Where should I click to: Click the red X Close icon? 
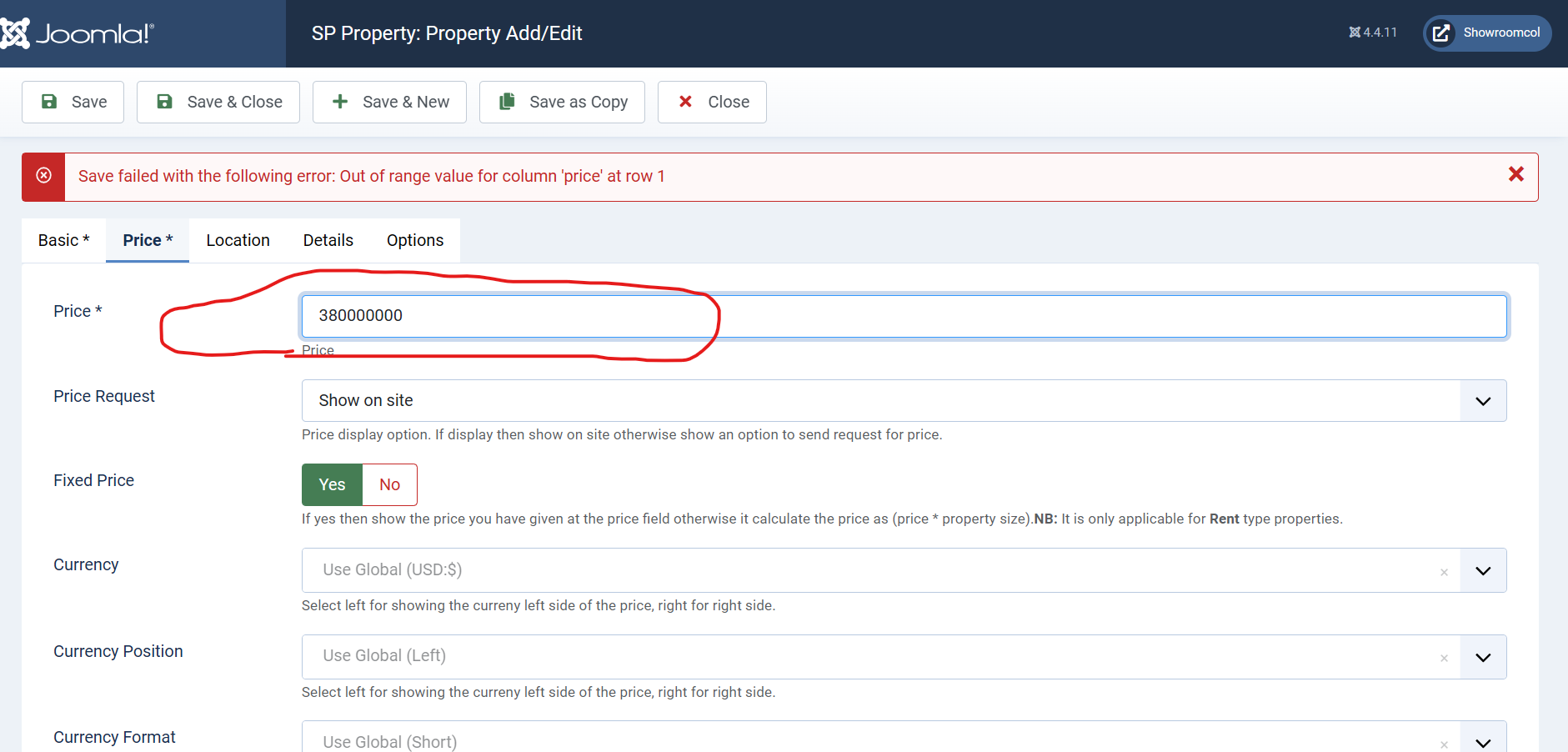coord(685,102)
